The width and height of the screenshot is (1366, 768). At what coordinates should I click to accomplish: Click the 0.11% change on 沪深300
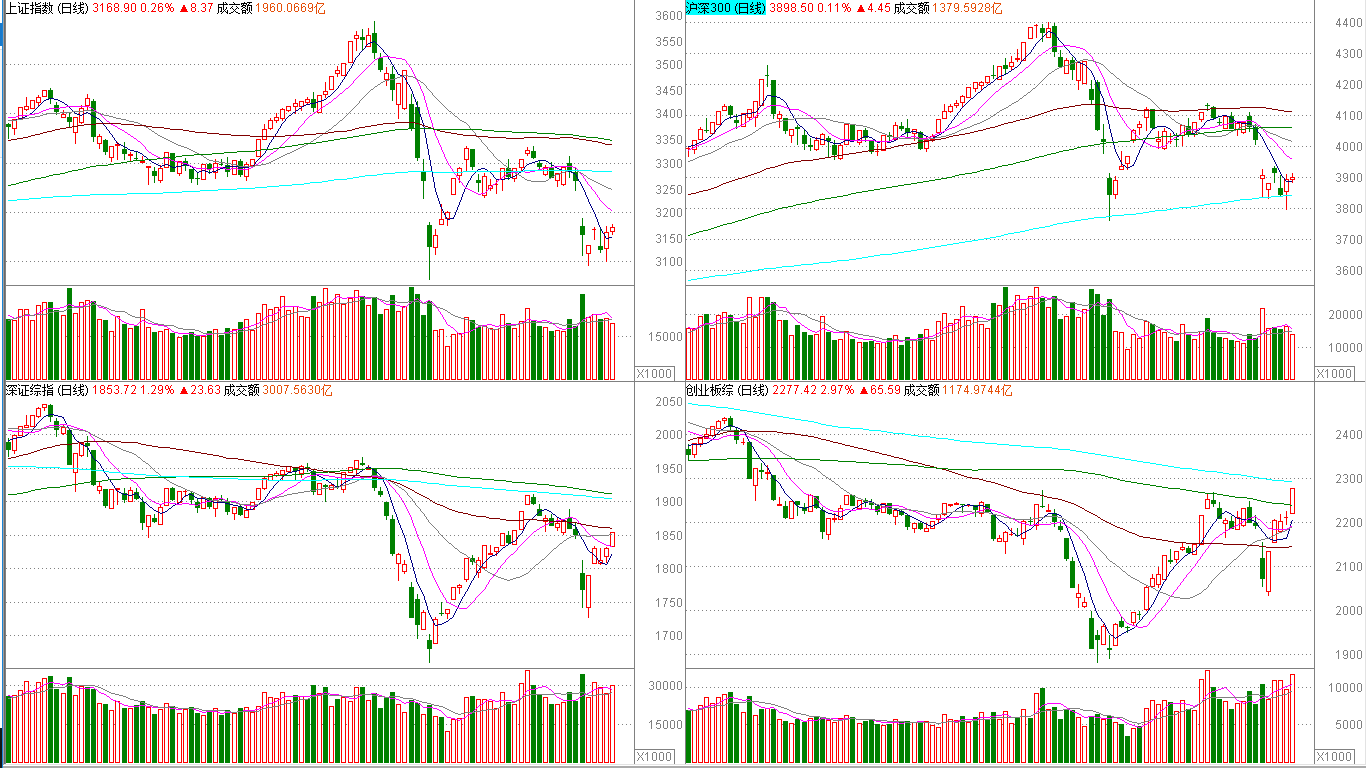tap(834, 8)
